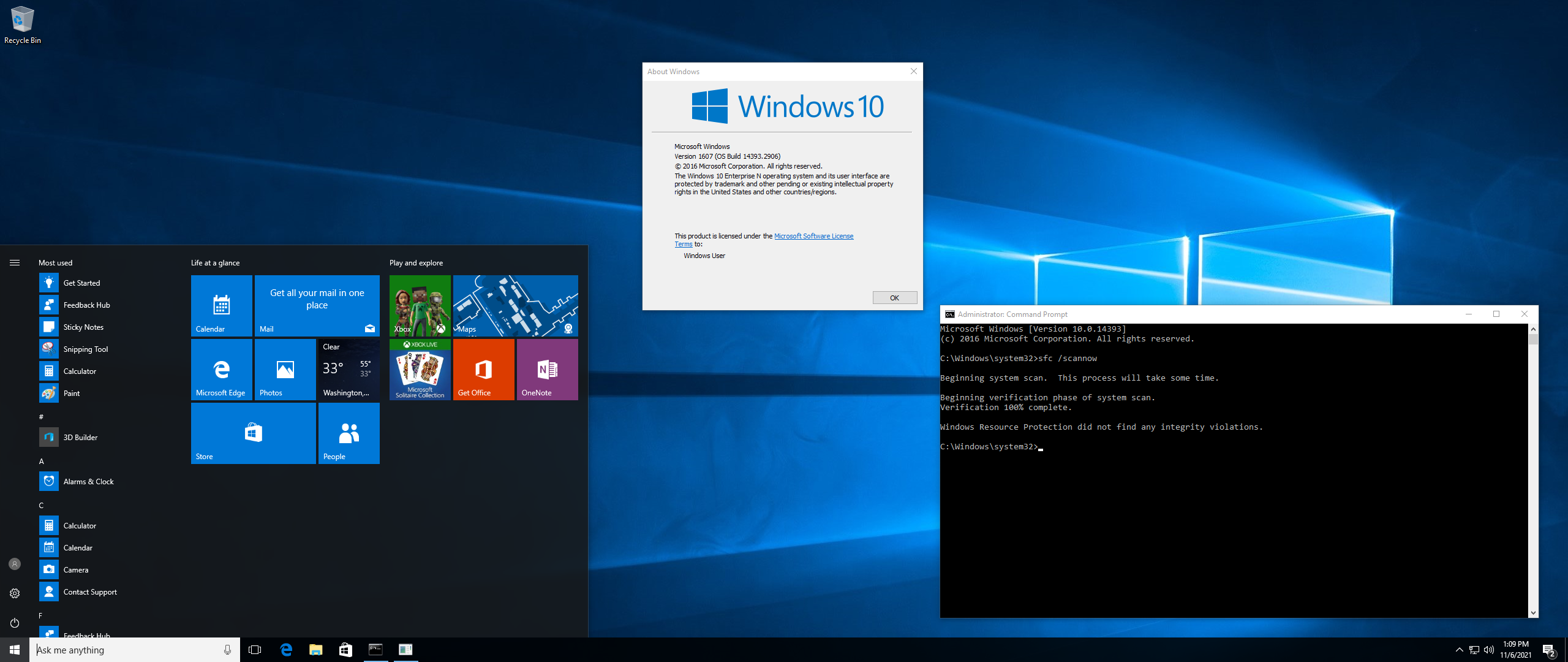1568x662 pixels.
Task: Maximize the Command Prompt window
Action: point(1496,314)
